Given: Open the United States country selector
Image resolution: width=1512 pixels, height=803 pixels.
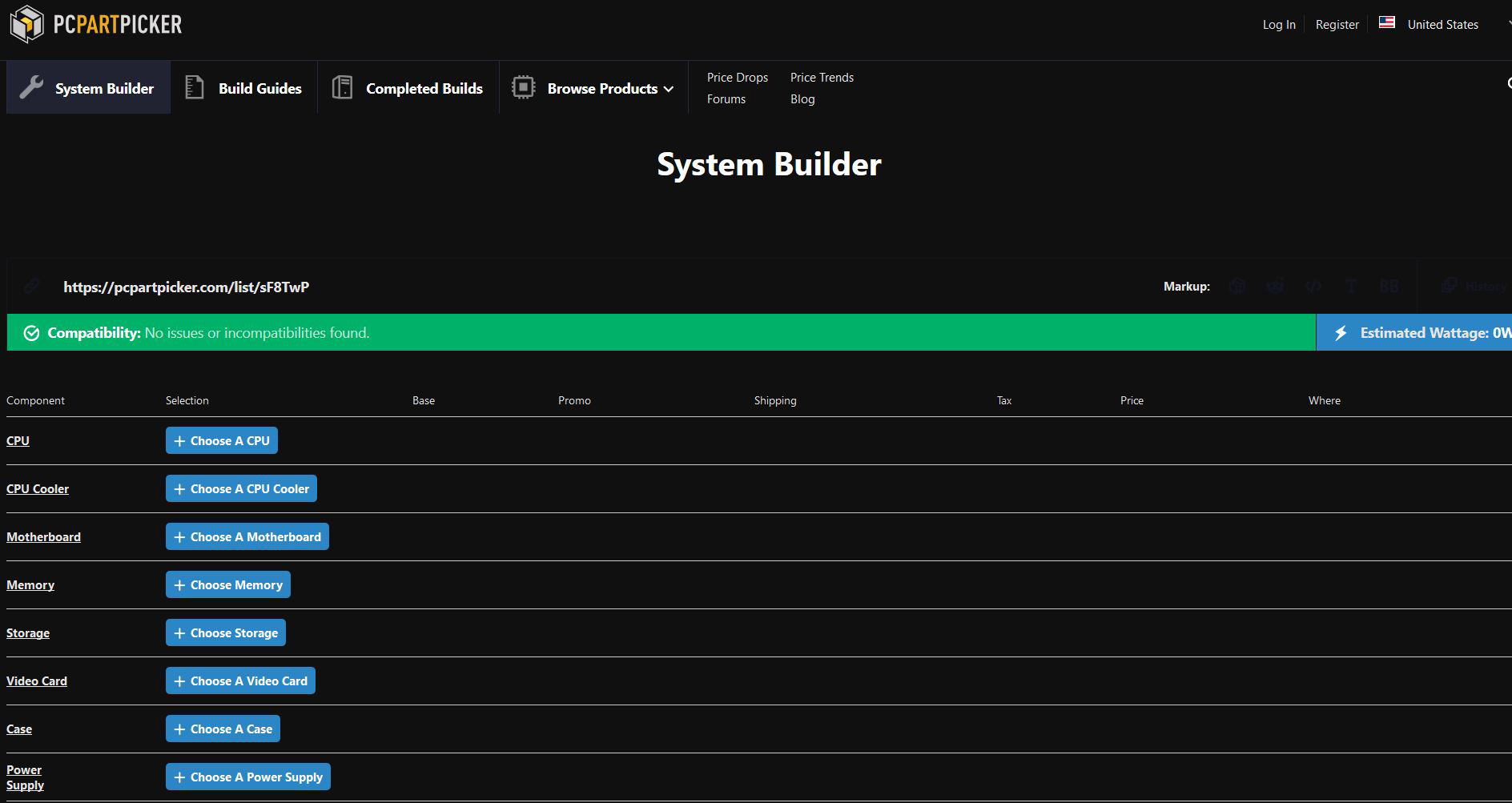Looking at the screenshot, I should point(1442,25).
